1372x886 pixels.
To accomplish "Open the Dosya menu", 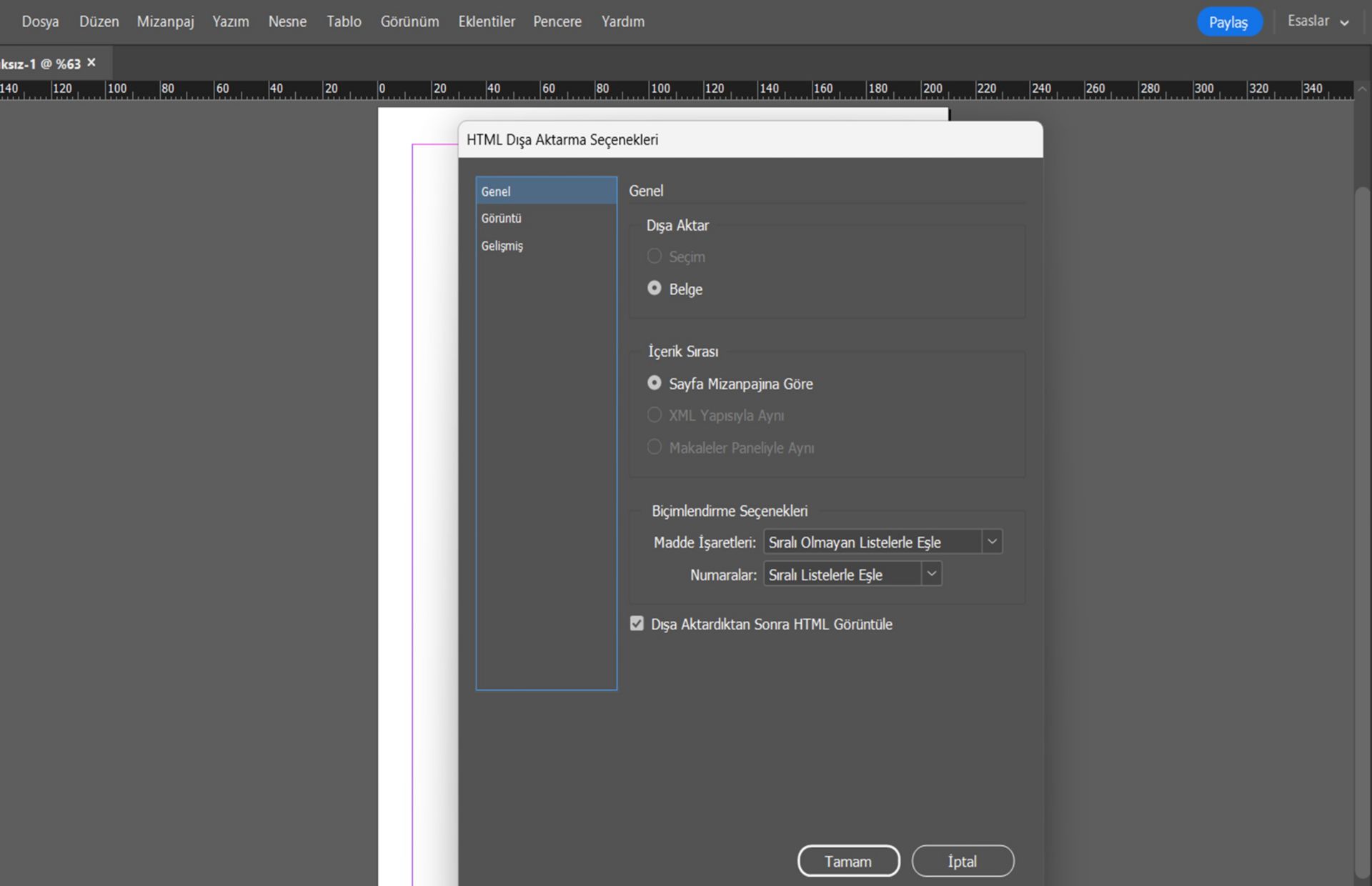I will (x=40, y=21).
